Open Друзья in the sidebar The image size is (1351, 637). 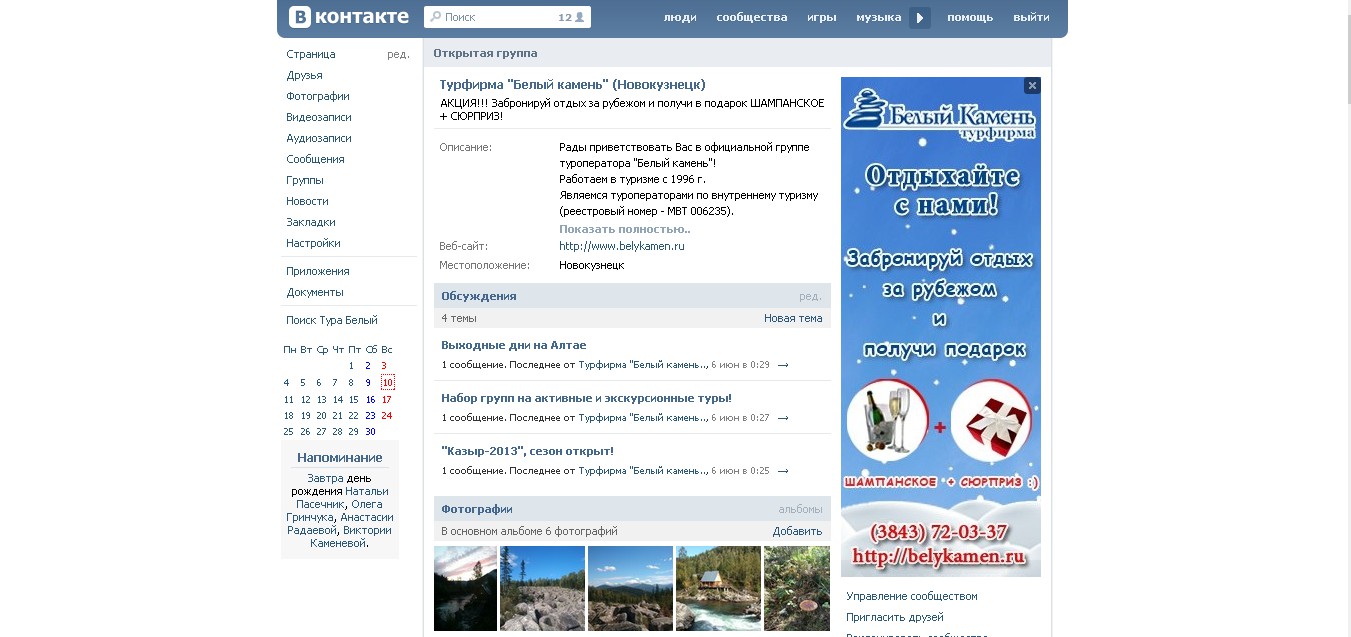coord(304,75)
